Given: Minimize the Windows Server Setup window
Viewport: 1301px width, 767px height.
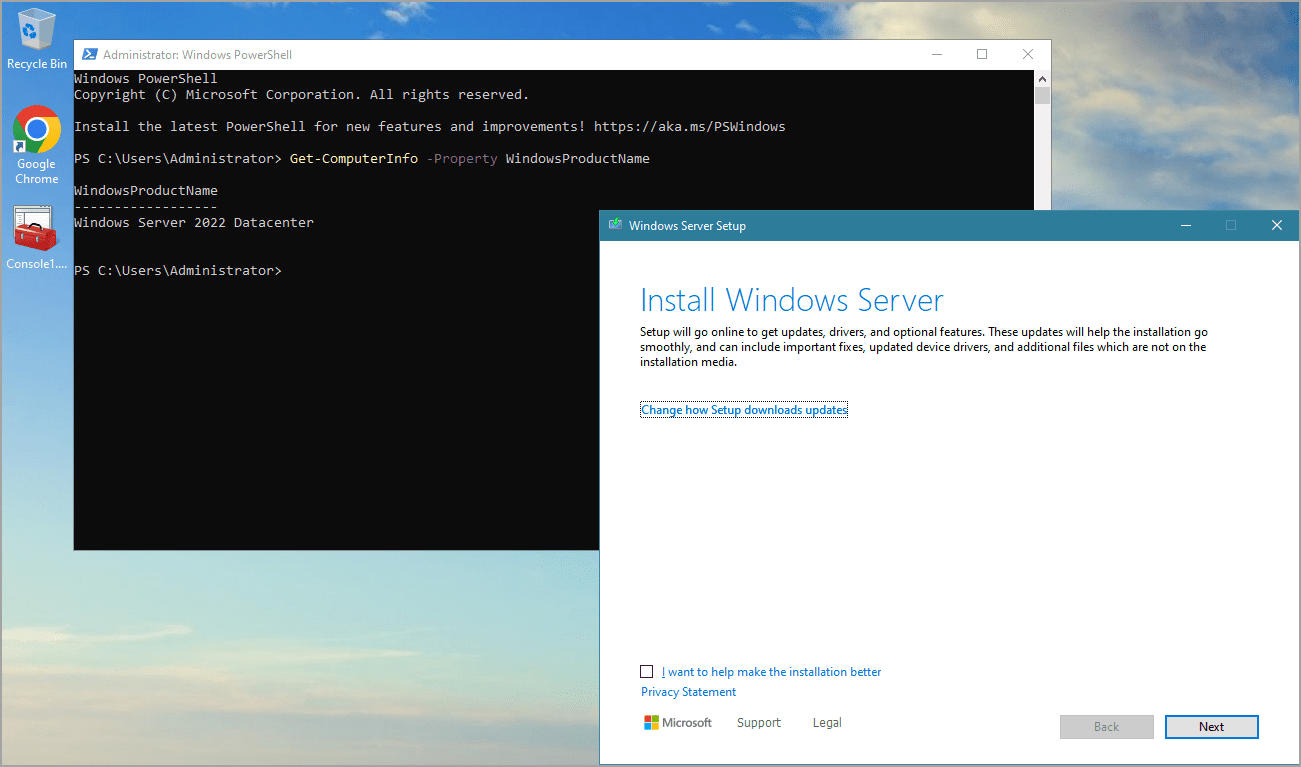Looking at the screenshot, I should (1185, 226).
